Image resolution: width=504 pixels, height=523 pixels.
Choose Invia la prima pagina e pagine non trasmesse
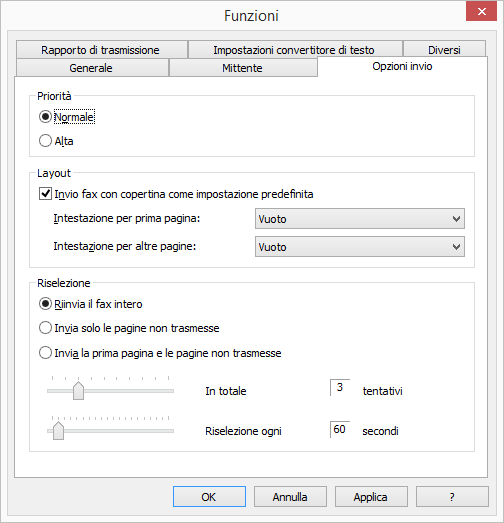pos(45,353)
